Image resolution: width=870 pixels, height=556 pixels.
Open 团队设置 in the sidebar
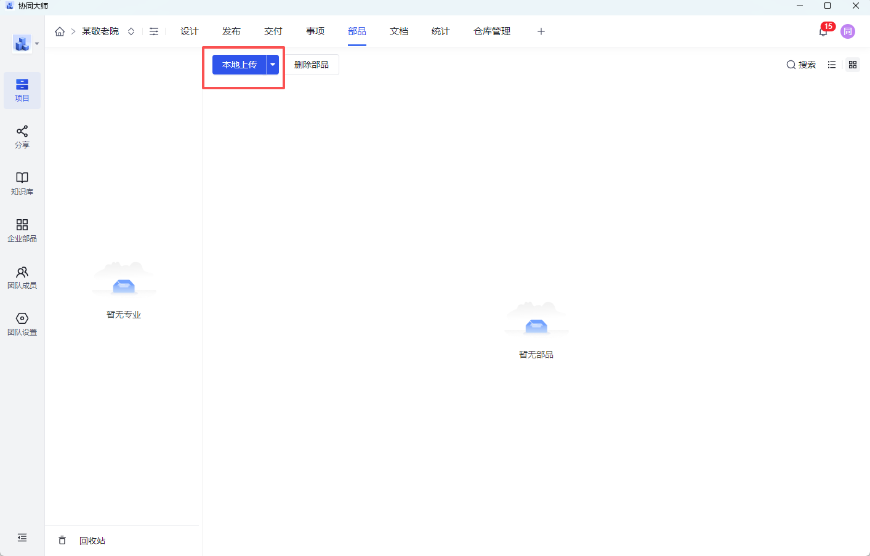click(x=22, y=324)
